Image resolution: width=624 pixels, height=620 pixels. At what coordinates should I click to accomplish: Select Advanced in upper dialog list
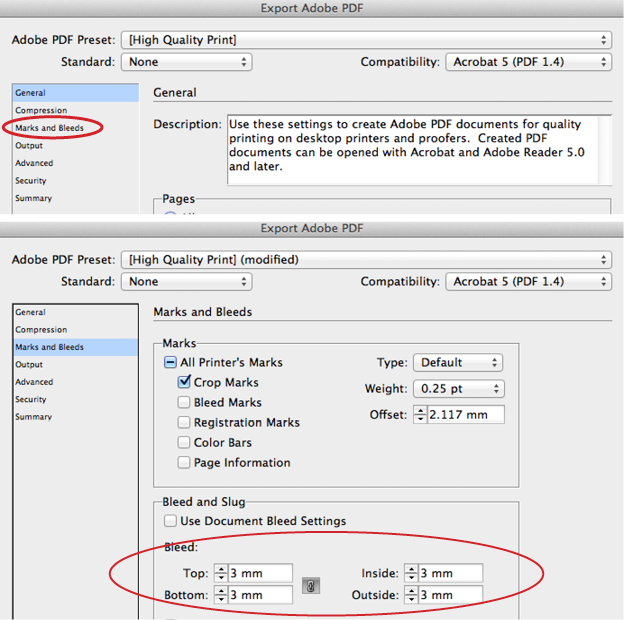click(76, 163)
